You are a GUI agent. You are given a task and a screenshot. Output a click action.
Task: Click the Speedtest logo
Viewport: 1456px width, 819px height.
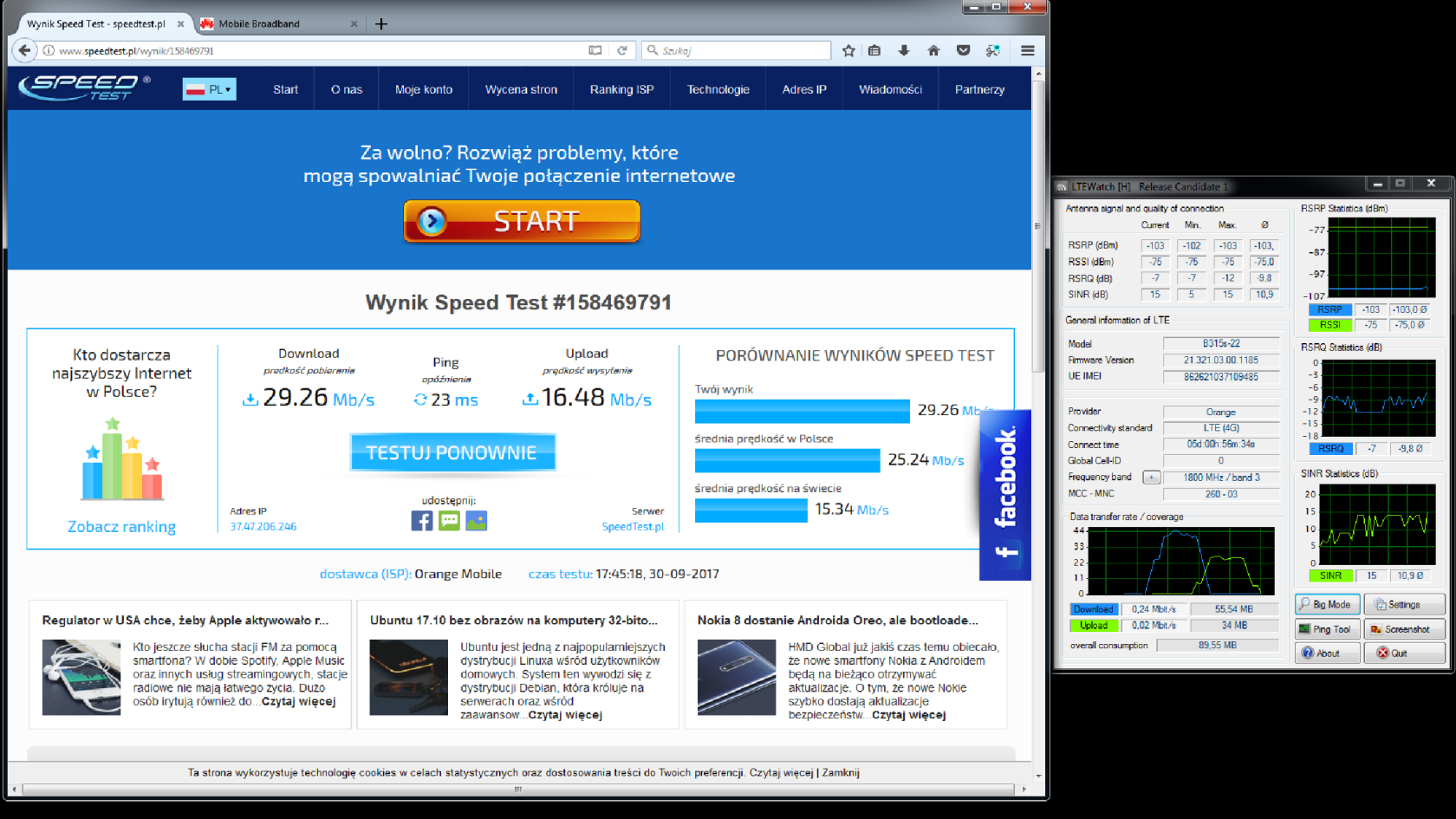pyautogui.click(x=85, y=87)
